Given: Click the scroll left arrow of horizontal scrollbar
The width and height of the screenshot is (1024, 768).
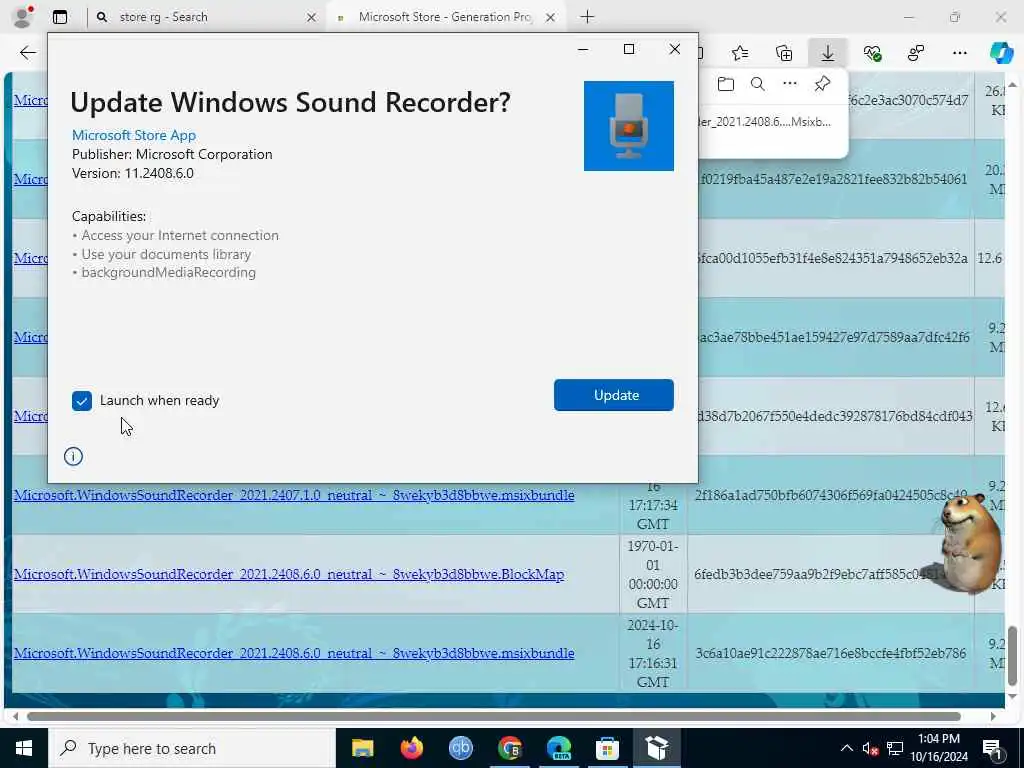Looking at the screenshot, I should 16,716.
